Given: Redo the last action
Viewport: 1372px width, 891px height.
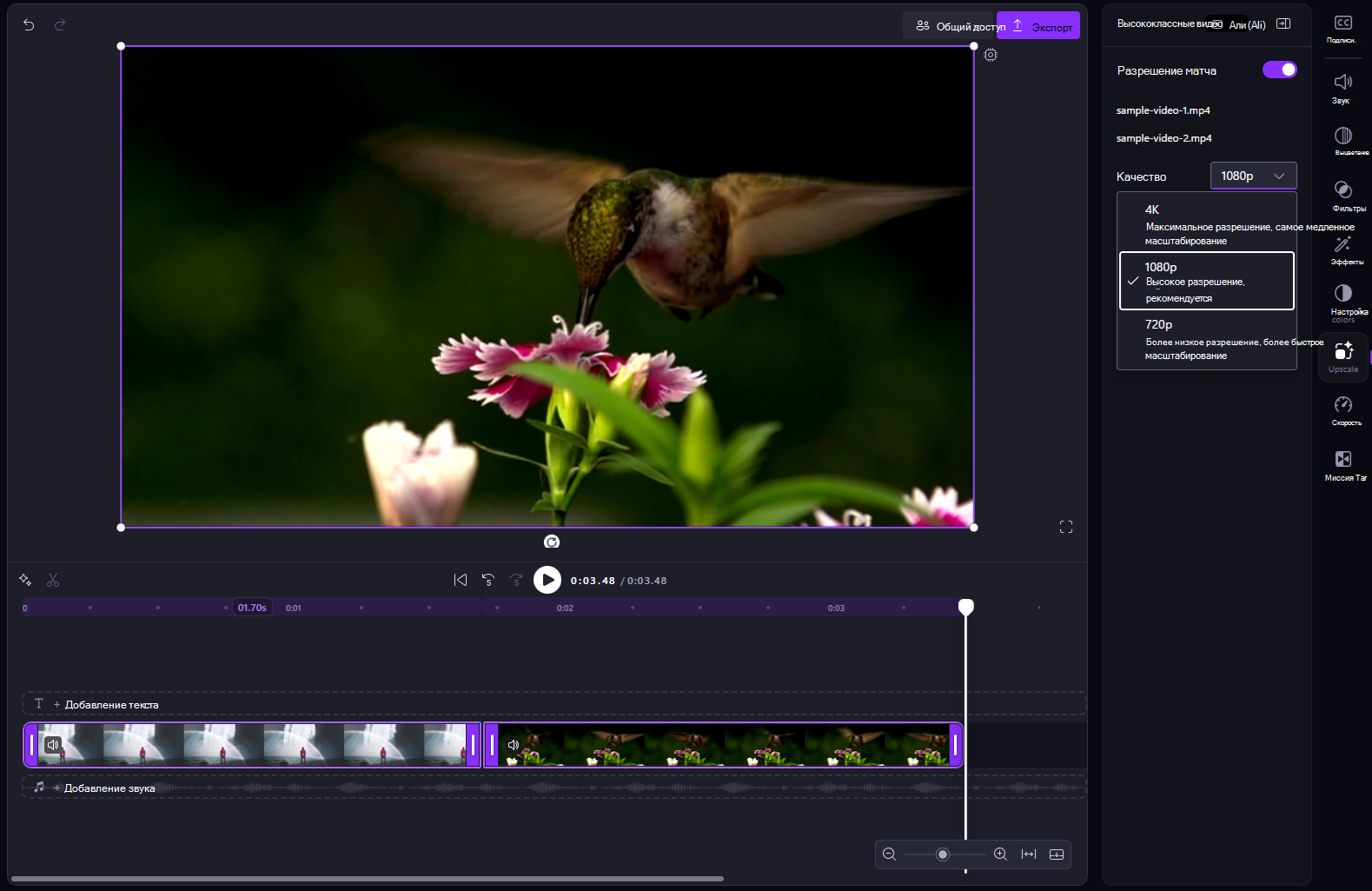Looking at the screenshot, I should 60,25.
